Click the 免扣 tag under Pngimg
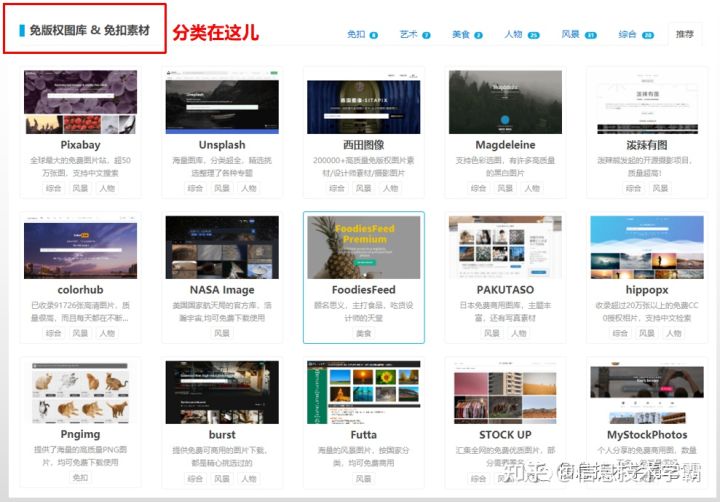 [80, 478]
